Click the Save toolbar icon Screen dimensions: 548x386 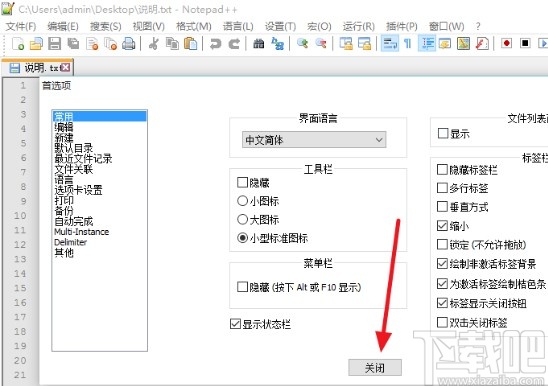pyautogui.click(x=55, y=44)
